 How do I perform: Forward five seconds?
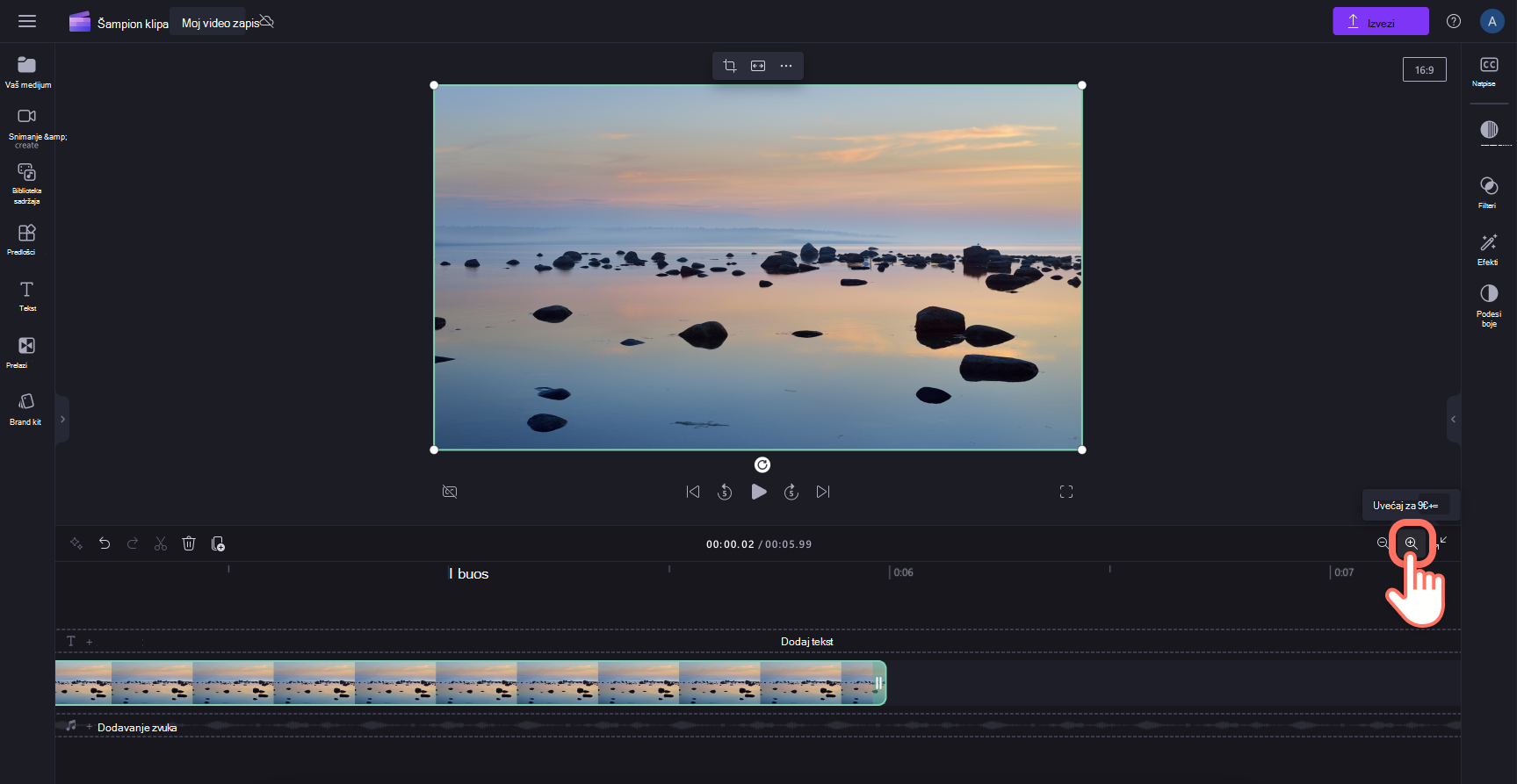[791, 492]
